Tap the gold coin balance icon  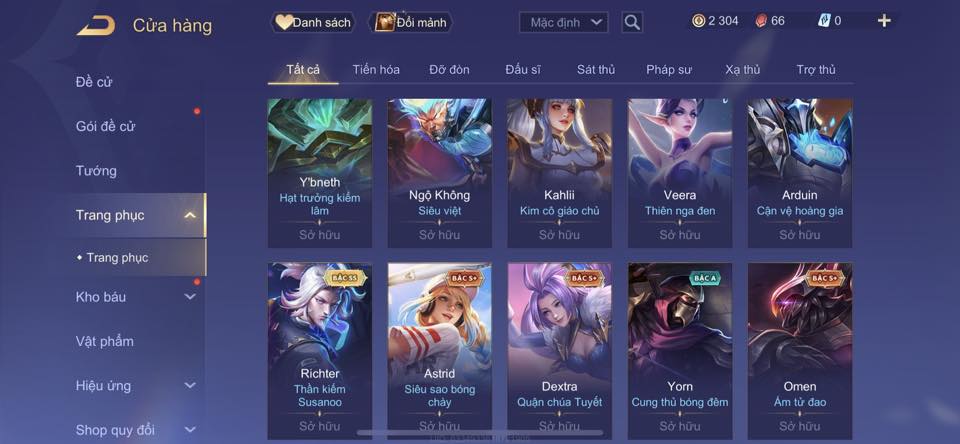(699, 21)
